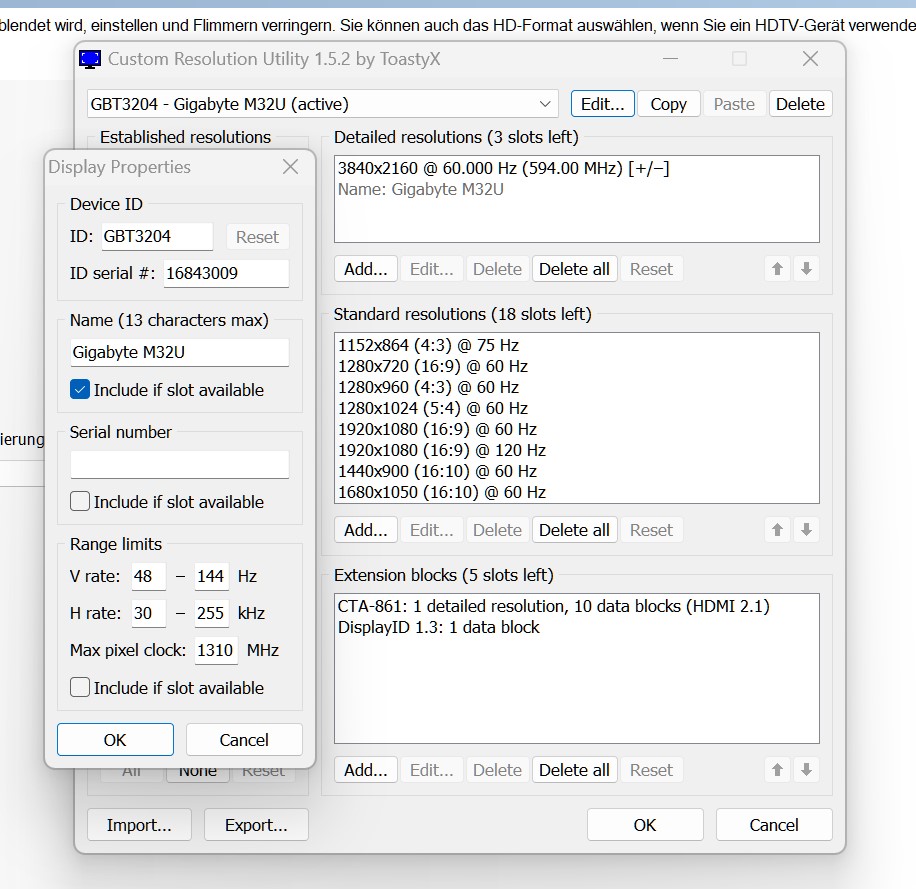The height and width of the screenshot is (889, 916).
Task: Click the ID serial number field
Action: (x=226, y=273)
